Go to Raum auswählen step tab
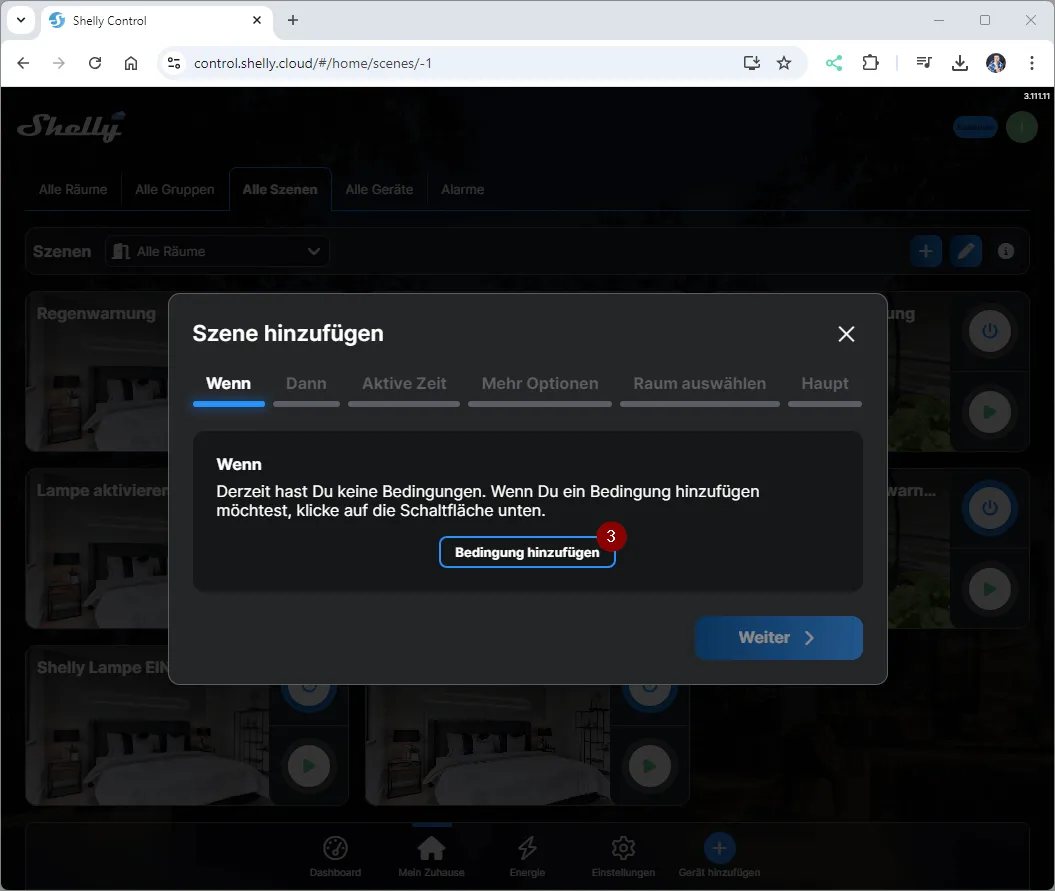 (699, 384)
